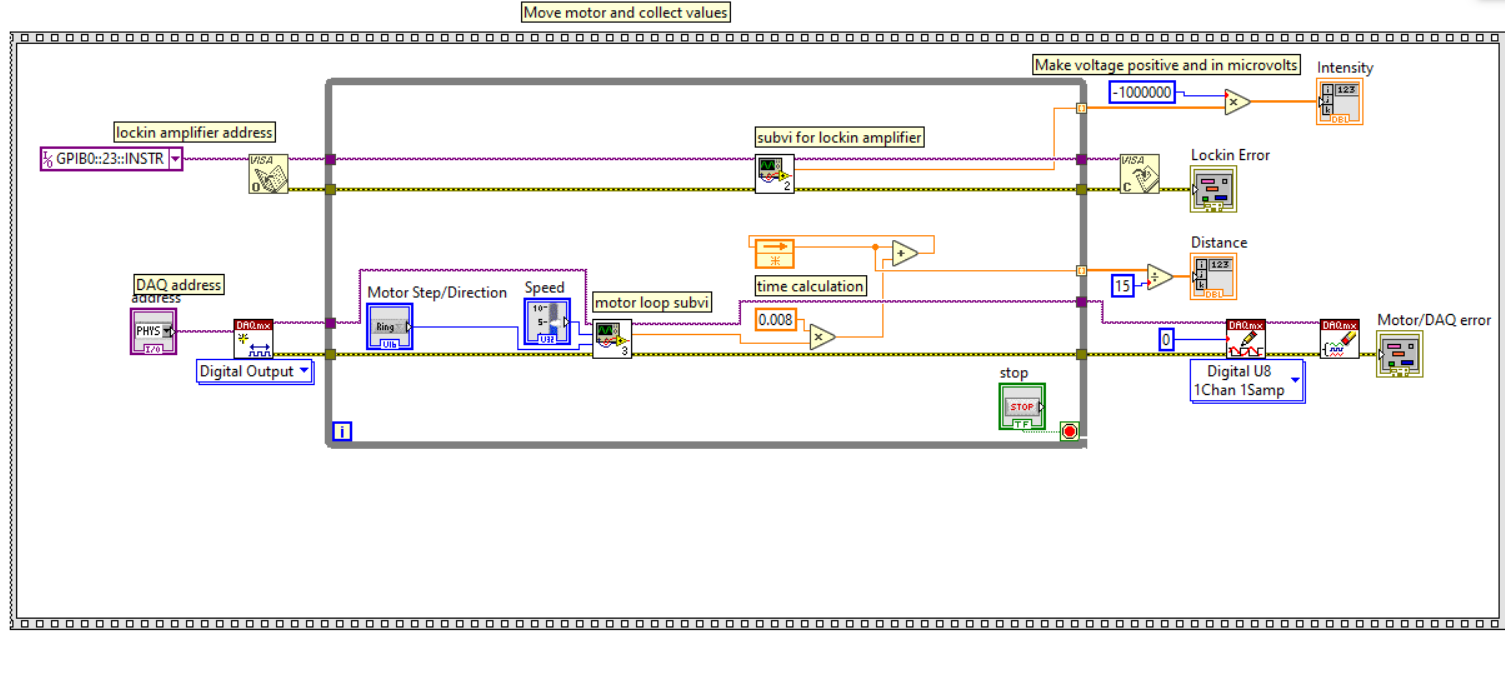This screenshot has width=1505, height=676.
Task: Select the Motor/DAQ error cluster indicator
Action: pyautogui.click(x=1399, y=354)
